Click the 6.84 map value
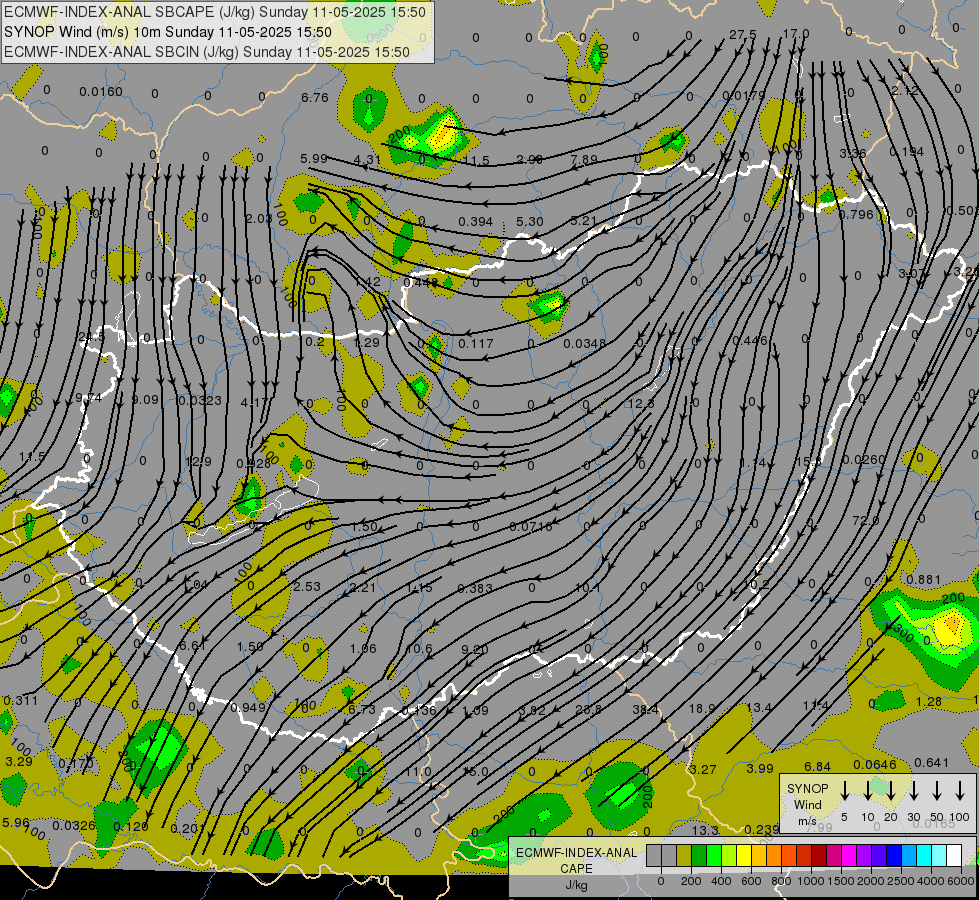Image resolution: width=979 pixels, height=900 pixels. 817,766
